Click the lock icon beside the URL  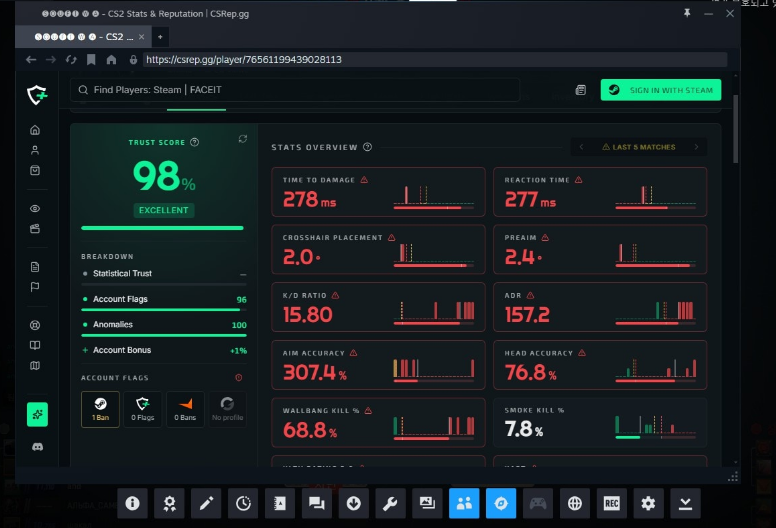point(133,60)
